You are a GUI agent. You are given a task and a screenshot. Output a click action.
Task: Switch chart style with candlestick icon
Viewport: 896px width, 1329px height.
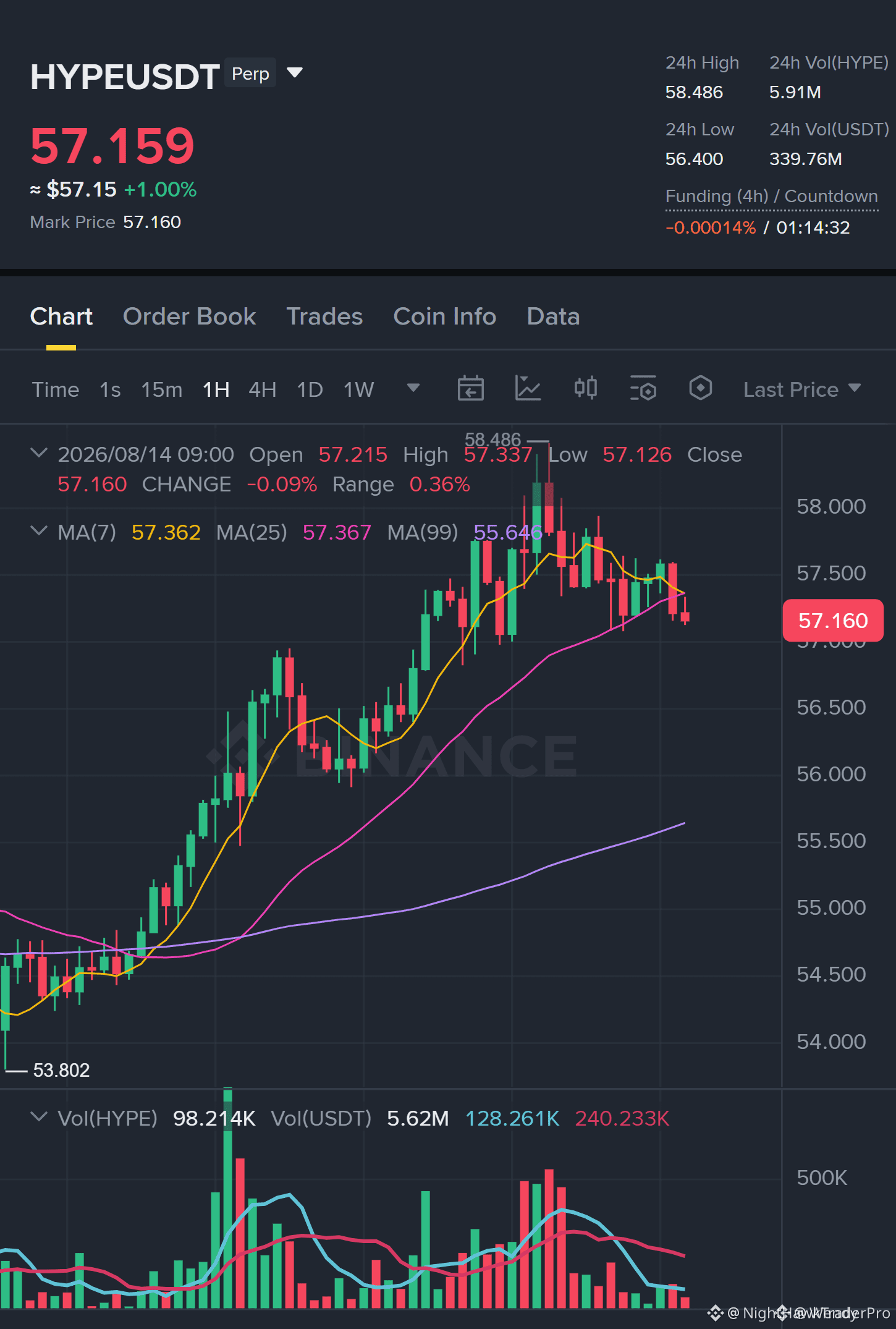(x=585, y=389)
